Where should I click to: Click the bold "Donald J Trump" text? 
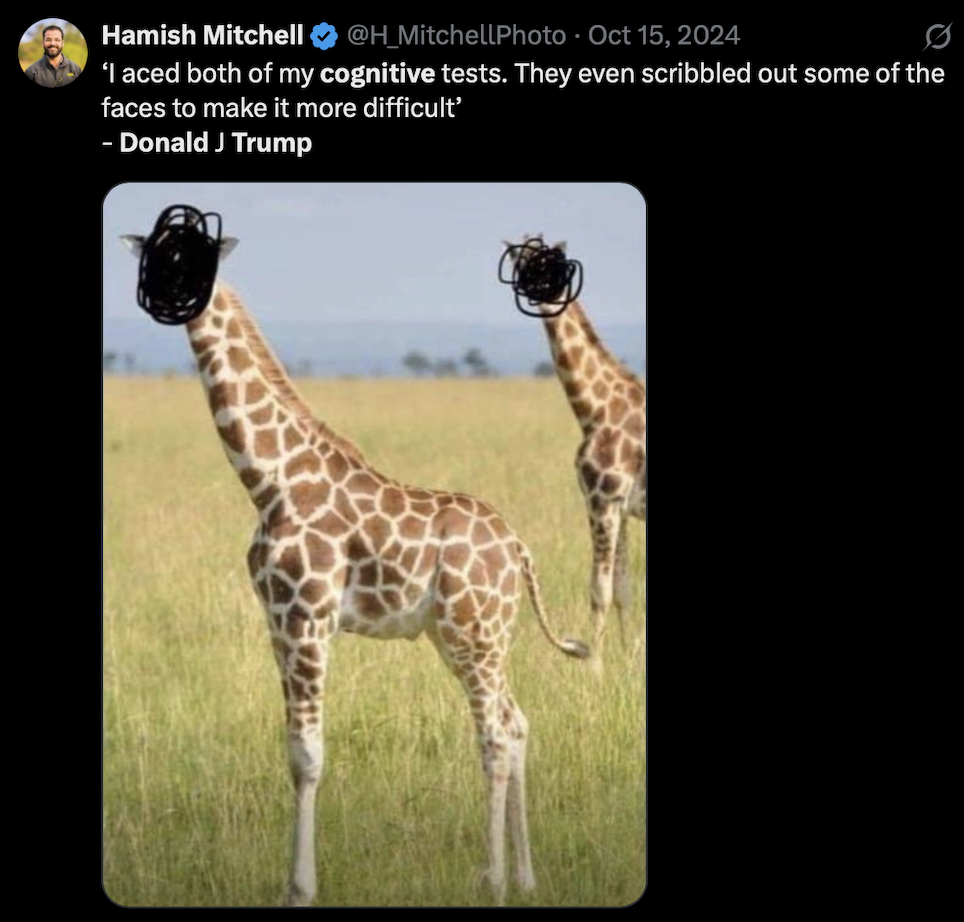click(215, 143)
